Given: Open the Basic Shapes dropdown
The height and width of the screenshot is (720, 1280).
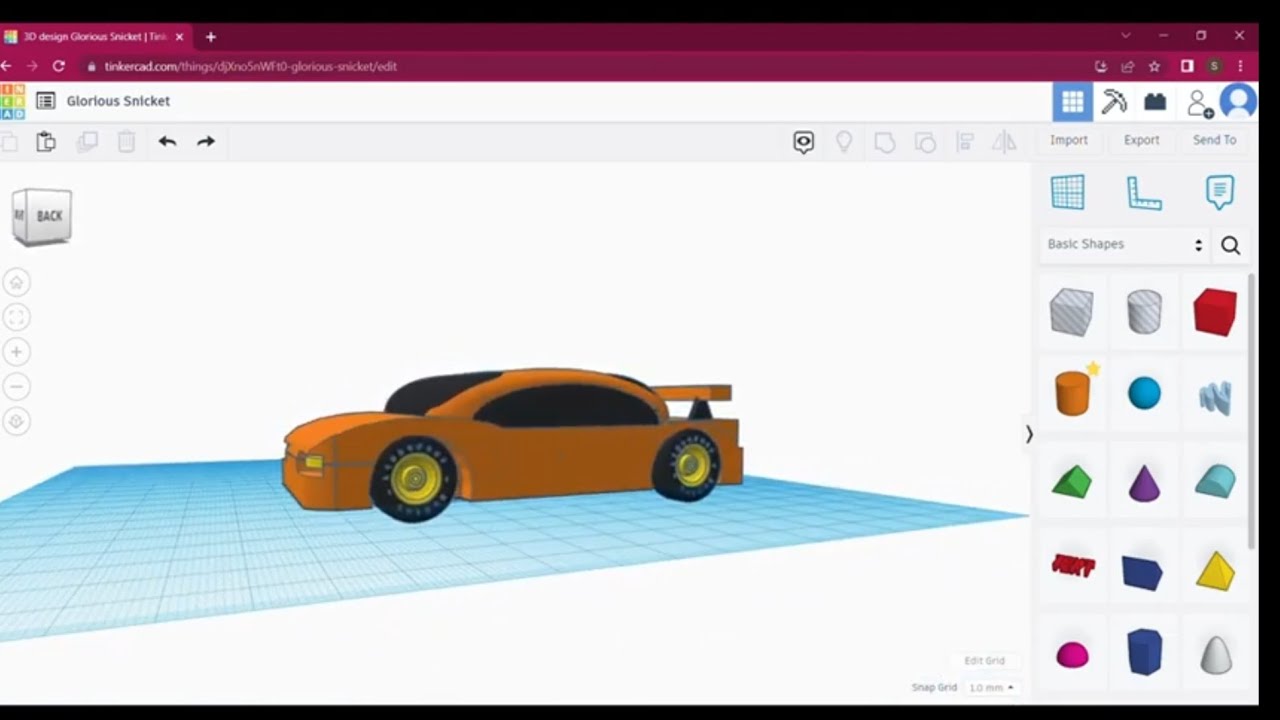Looking at the screenshot, I should (x=1125, y=244).
